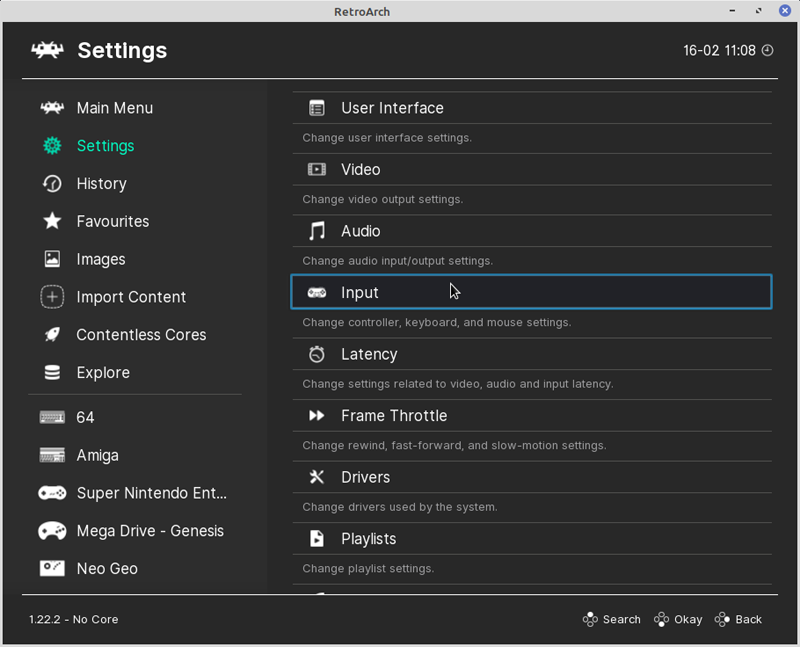Open the 64 playlist
Image resolution: width=800 pixels, height=647 pixels.
[x=85, y=417]
